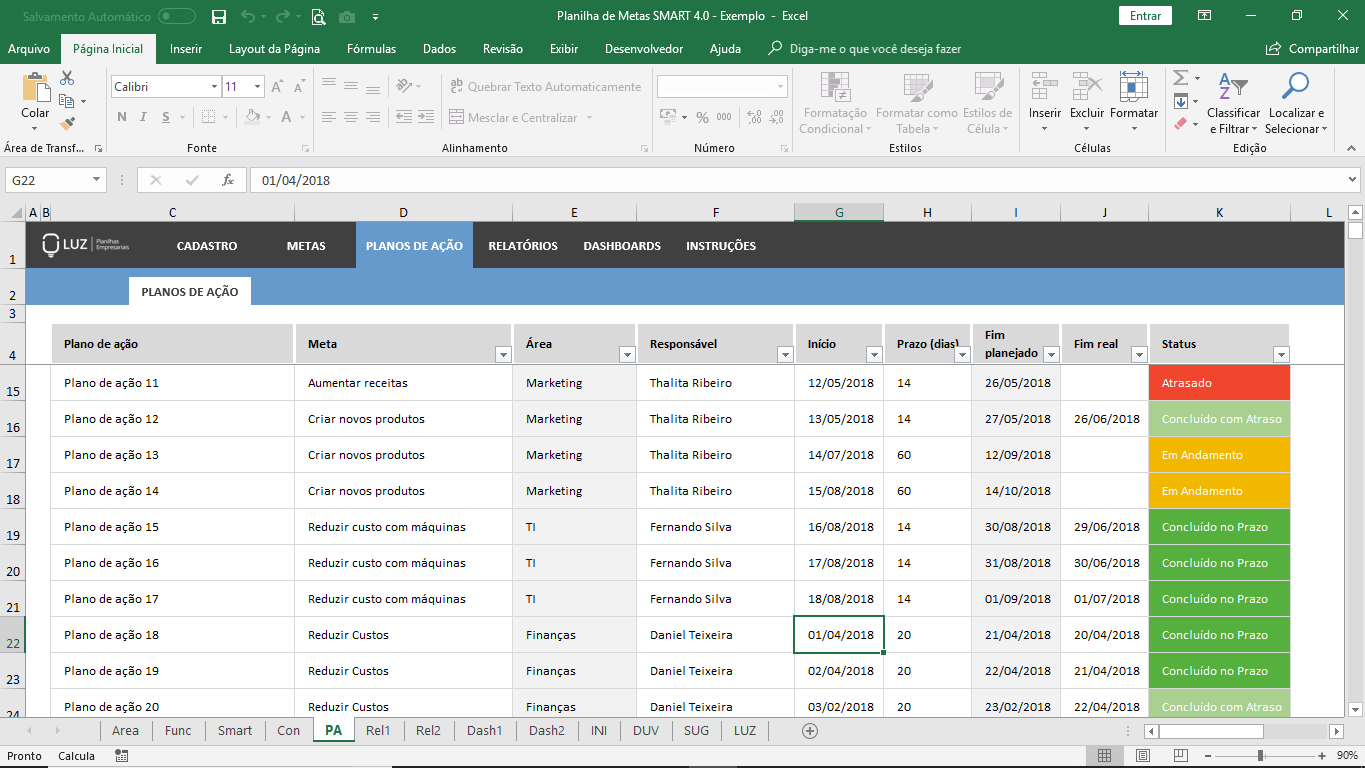Switch to the Dash1 sheet tab

(x=484, y=731)
